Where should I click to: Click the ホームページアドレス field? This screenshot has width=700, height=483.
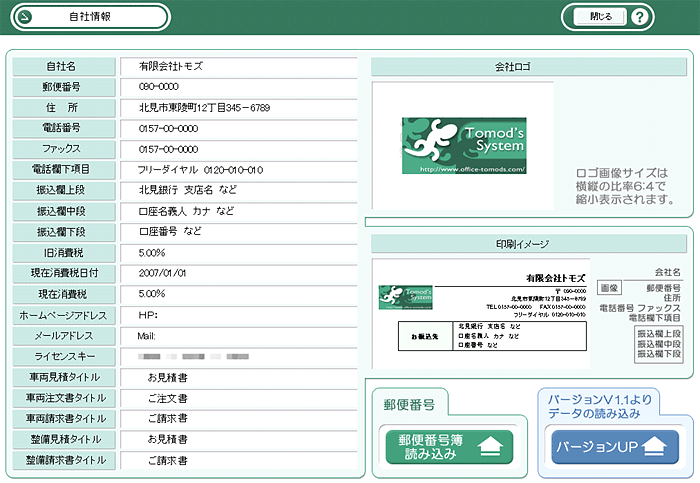238,315
